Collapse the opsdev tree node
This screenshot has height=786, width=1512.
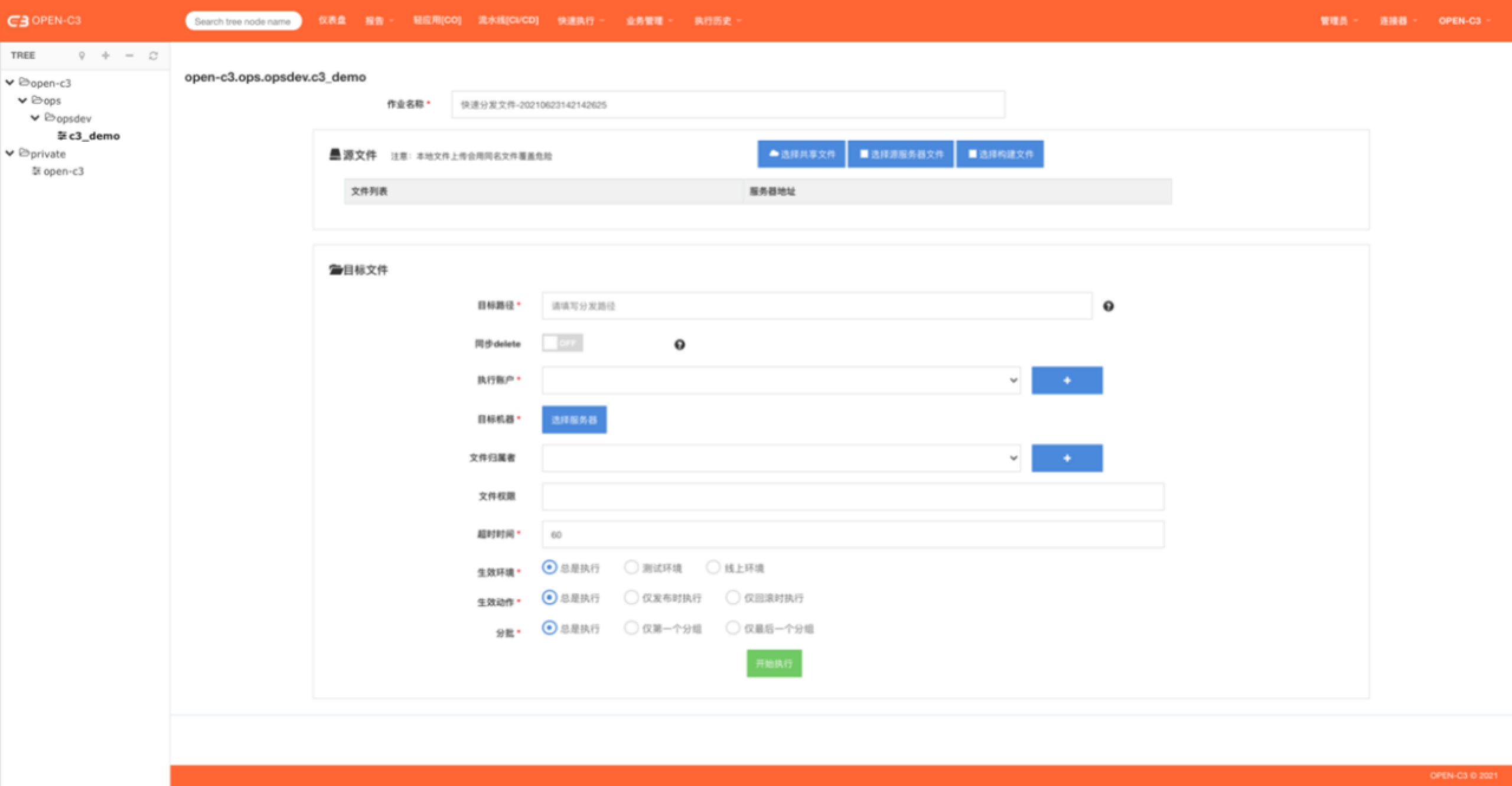click(x=35, y=118)
